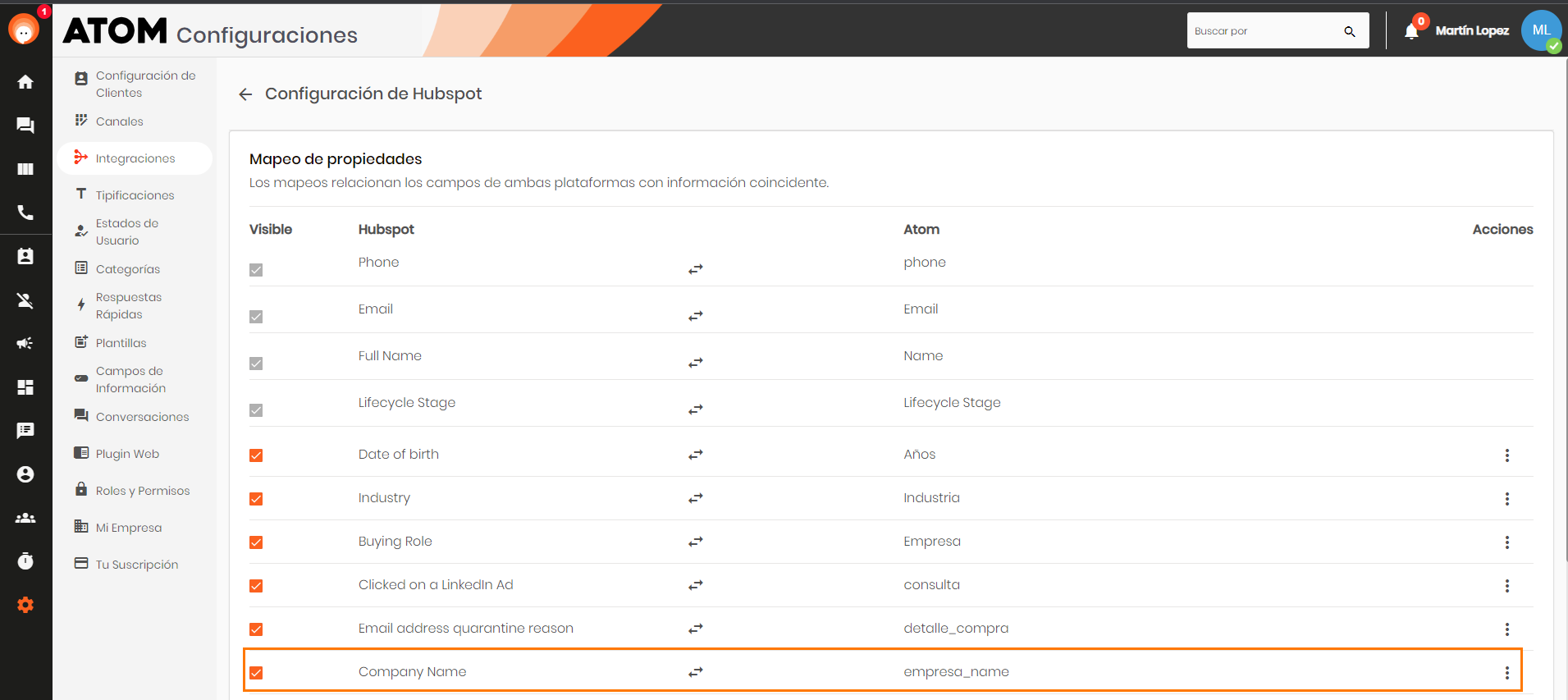1568x700 pixels.
Task: Click the Atom robot logo avatar
Action: [x=24, y=30]
